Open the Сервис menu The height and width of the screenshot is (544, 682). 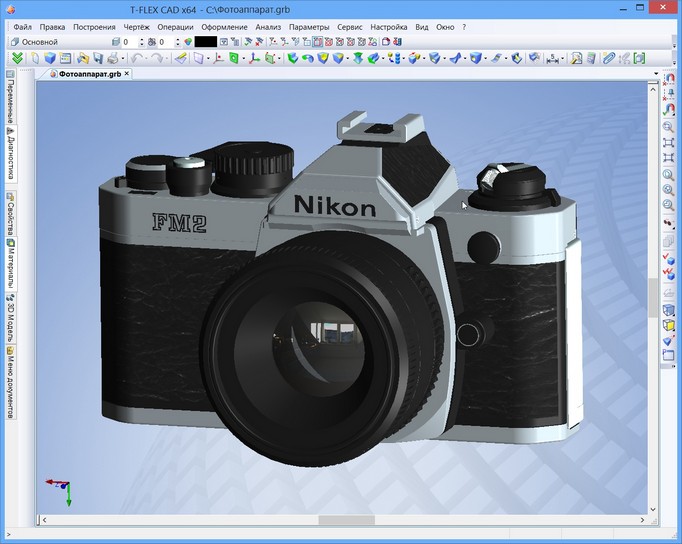(x=350, y=27)
